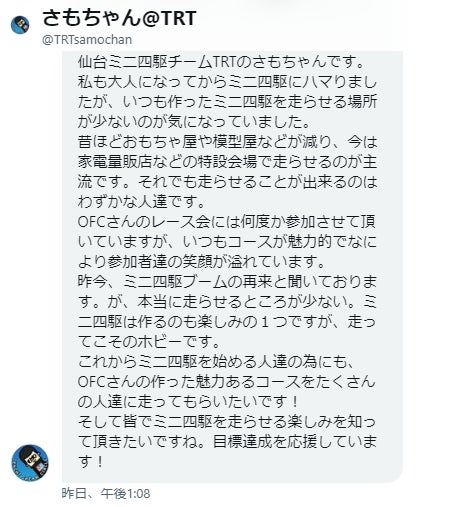Click the line てこそのホビーです
The image size is (476, 507).
(x=149, y=342)
